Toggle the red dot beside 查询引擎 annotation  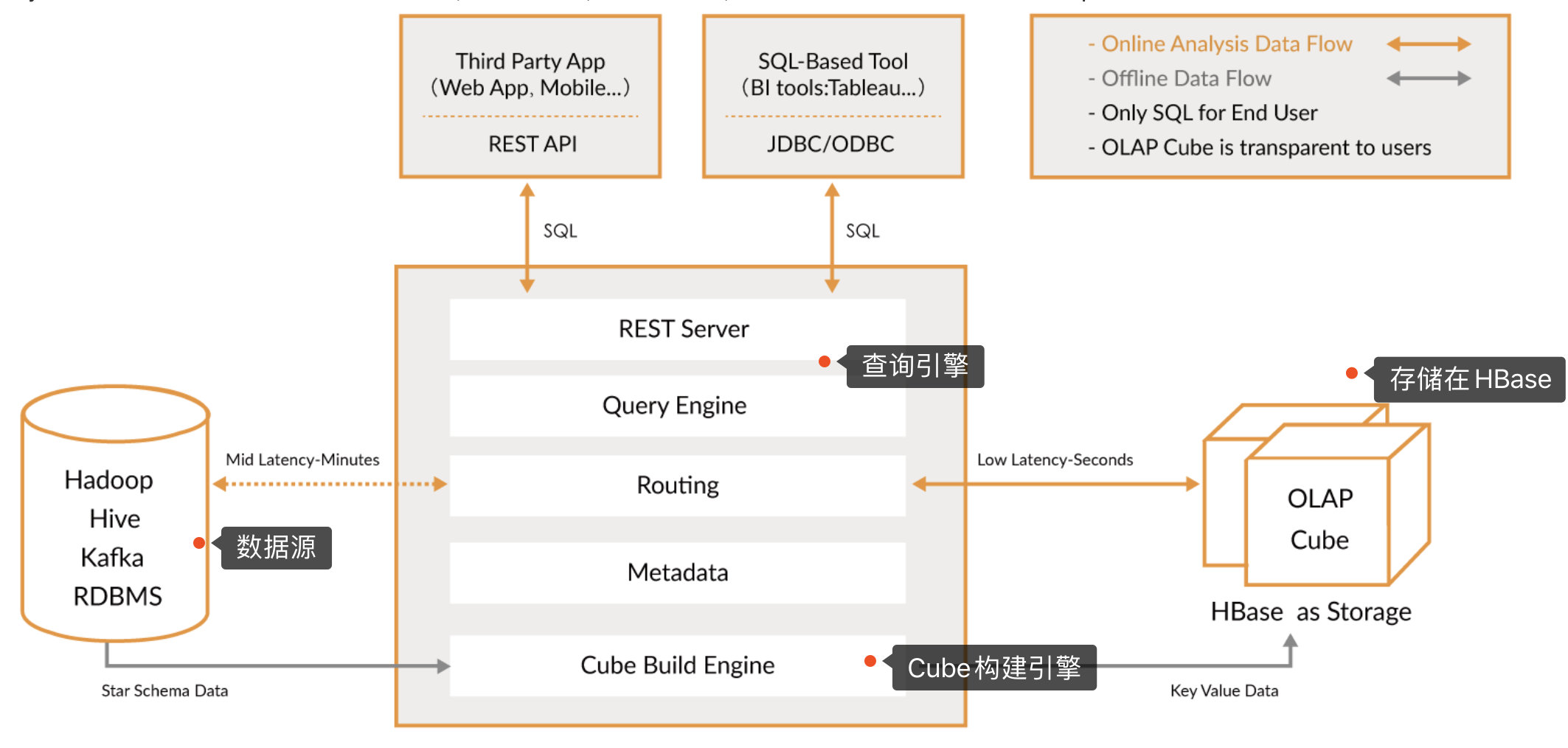pos(824,361)
